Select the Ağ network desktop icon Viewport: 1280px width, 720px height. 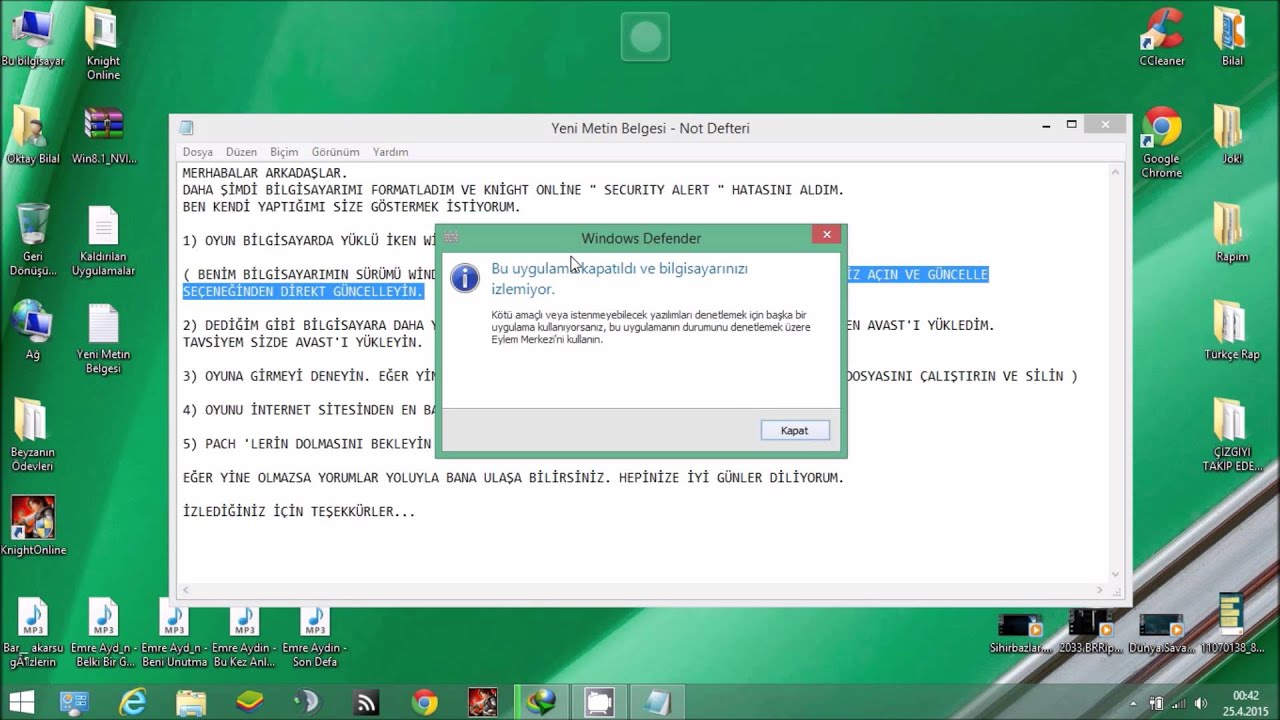[32, 330]
